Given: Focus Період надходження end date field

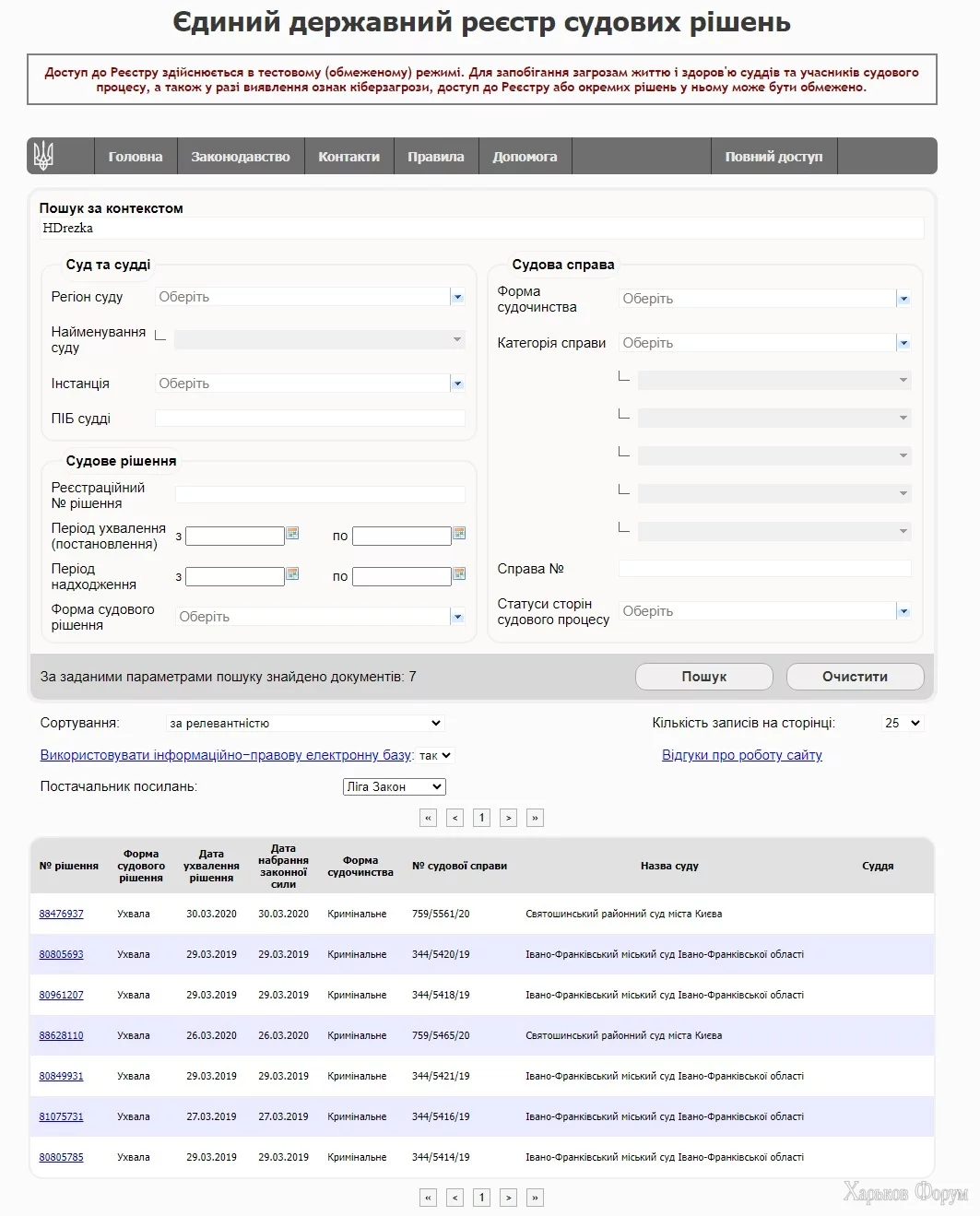Looking at the screenshot, I should (x=402, y=576).
